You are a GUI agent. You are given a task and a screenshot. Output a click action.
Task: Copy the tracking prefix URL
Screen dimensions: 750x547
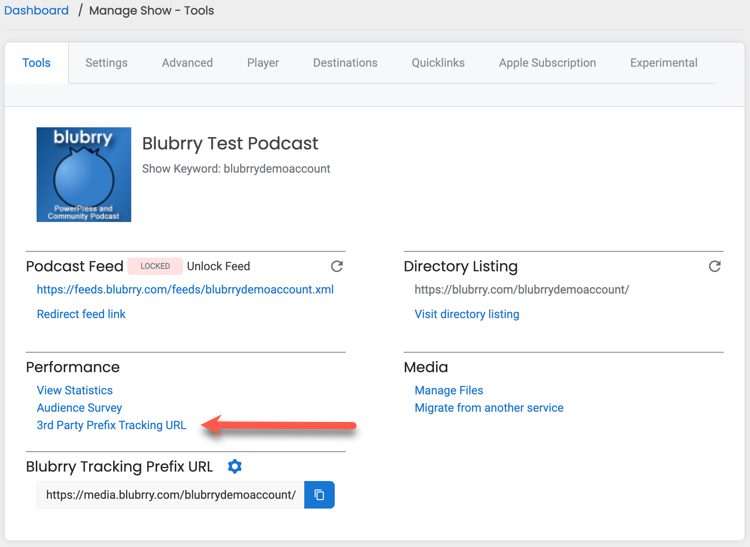(319, 495)
